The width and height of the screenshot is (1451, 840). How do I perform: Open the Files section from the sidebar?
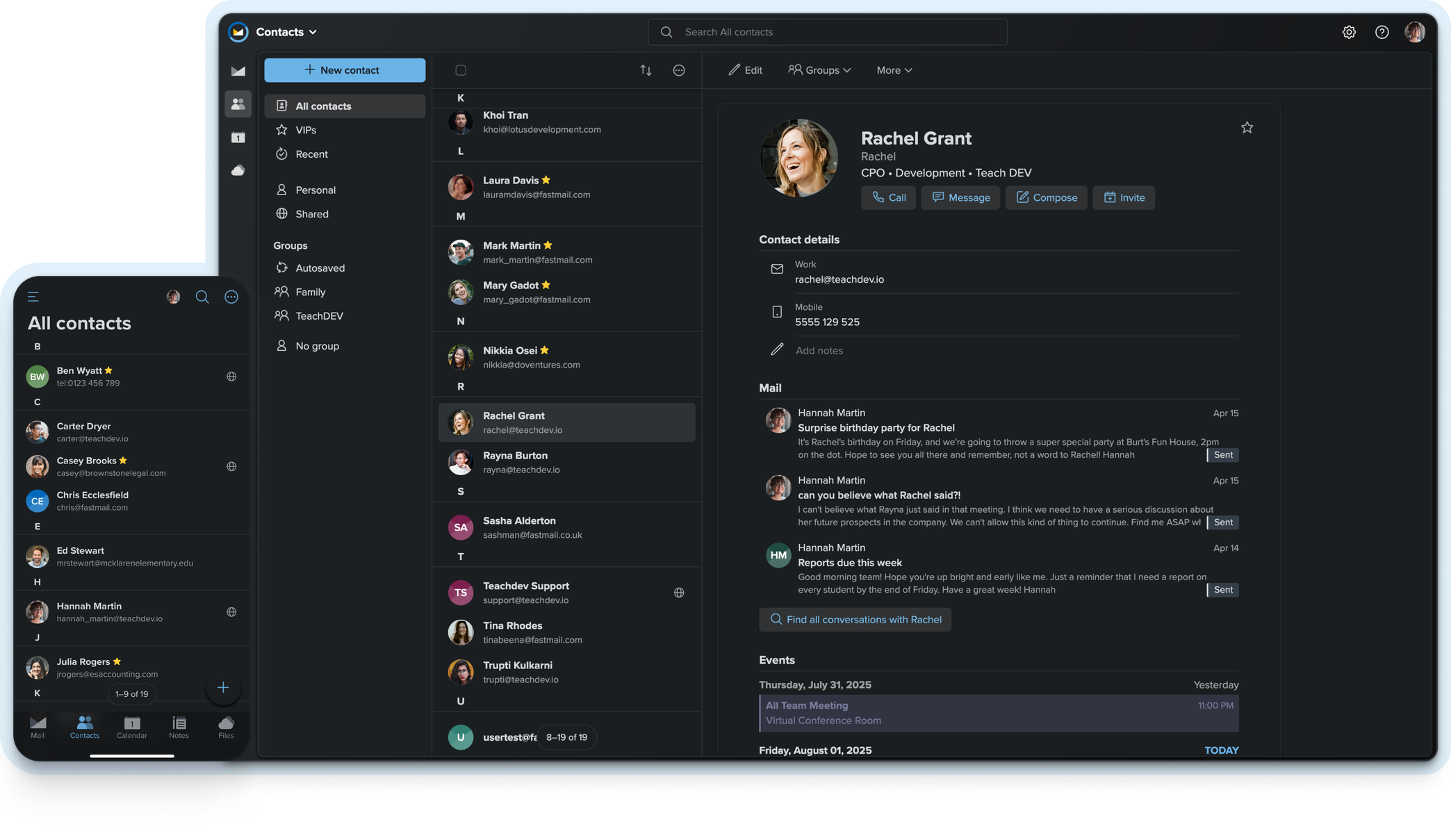click(x=238, y=170)
